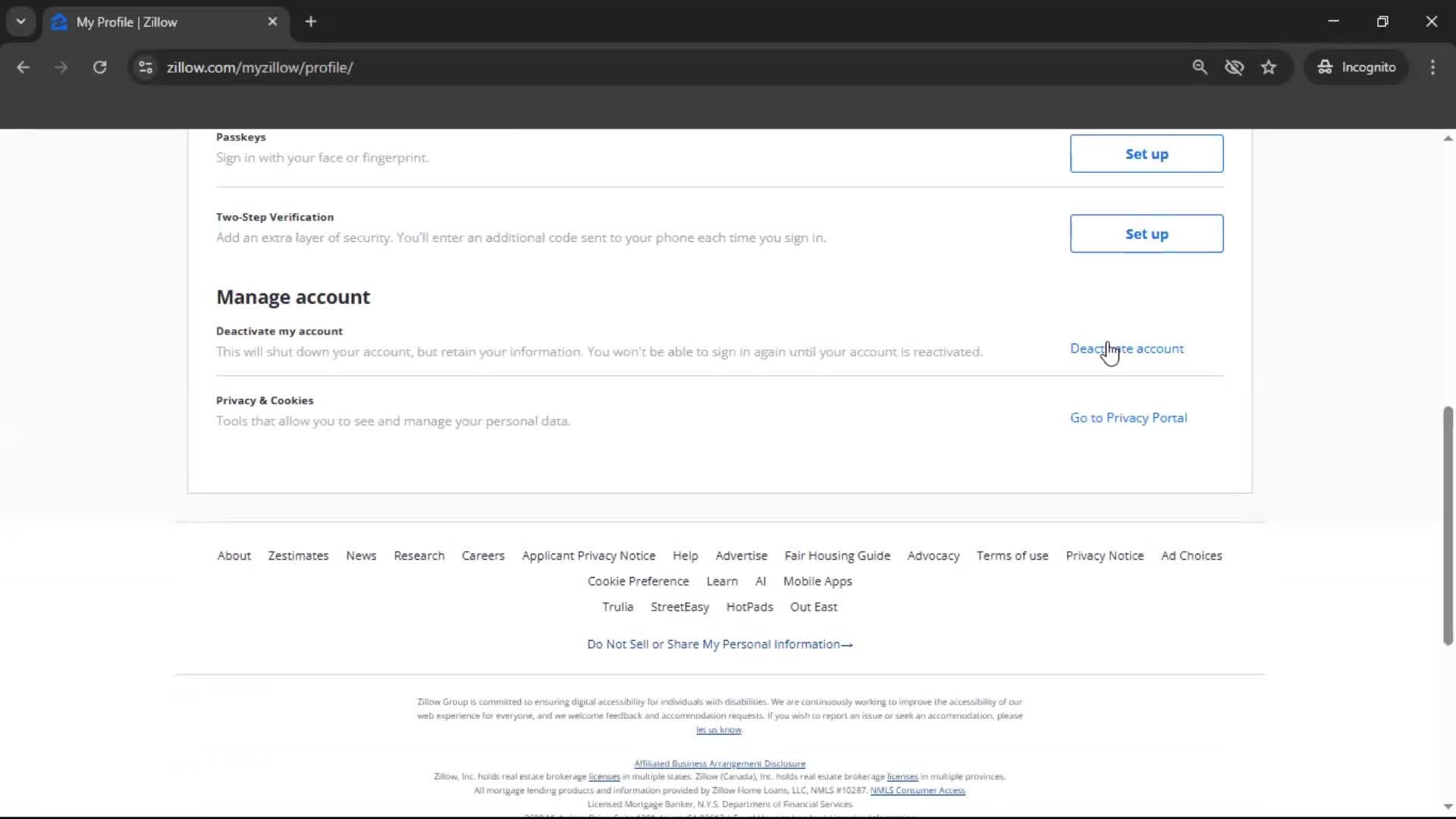Open Do Not Sell or Share link
Image resolution: width=1456 pixels, height=819 pixels.
pos(719,645)
